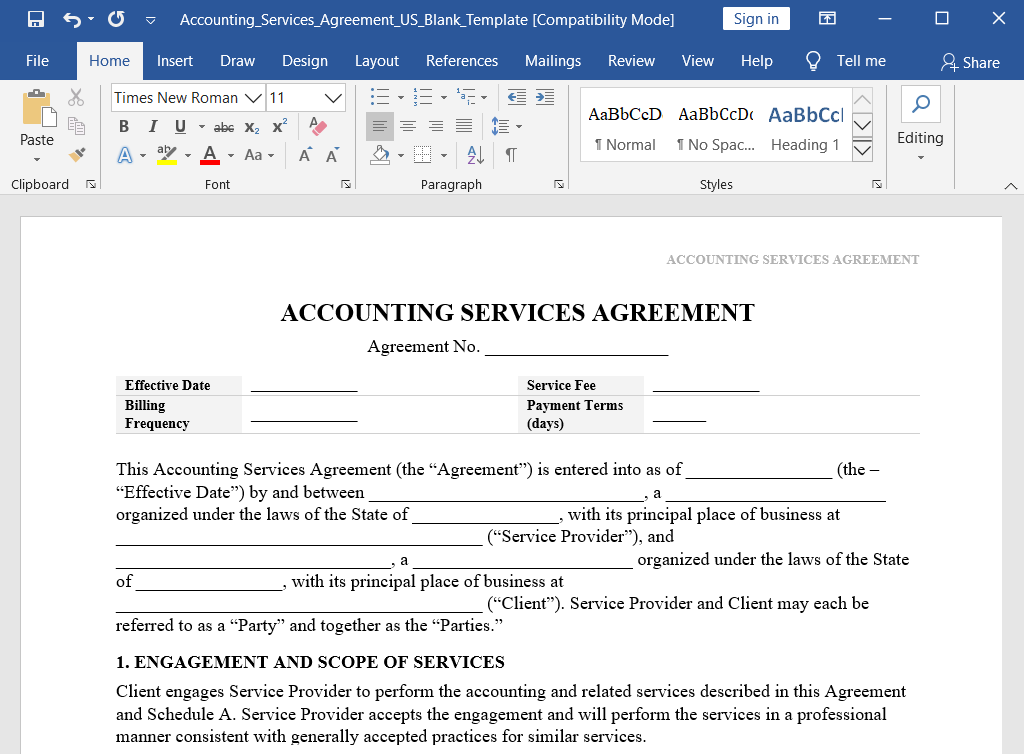Click the Sign in button

756,18
